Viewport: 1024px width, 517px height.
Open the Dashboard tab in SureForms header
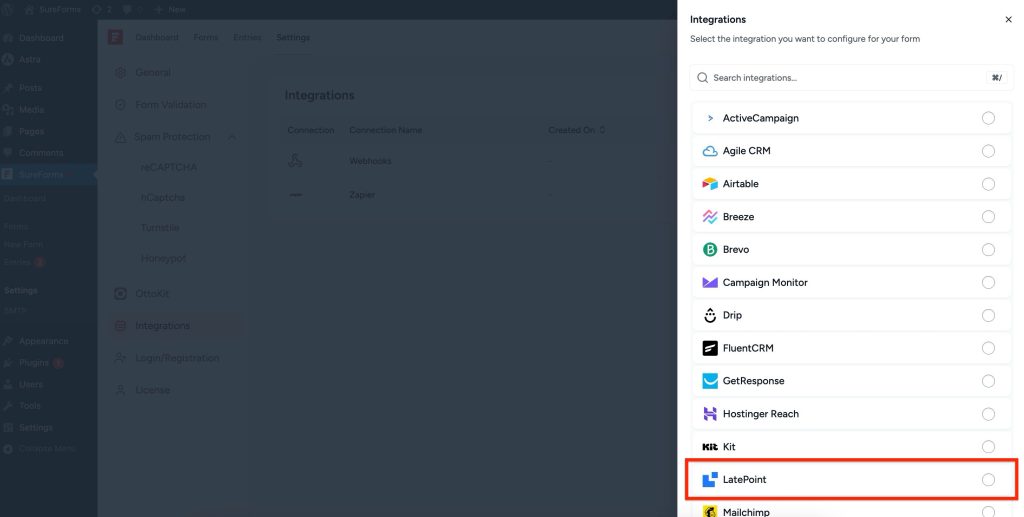tap(157, 37)
